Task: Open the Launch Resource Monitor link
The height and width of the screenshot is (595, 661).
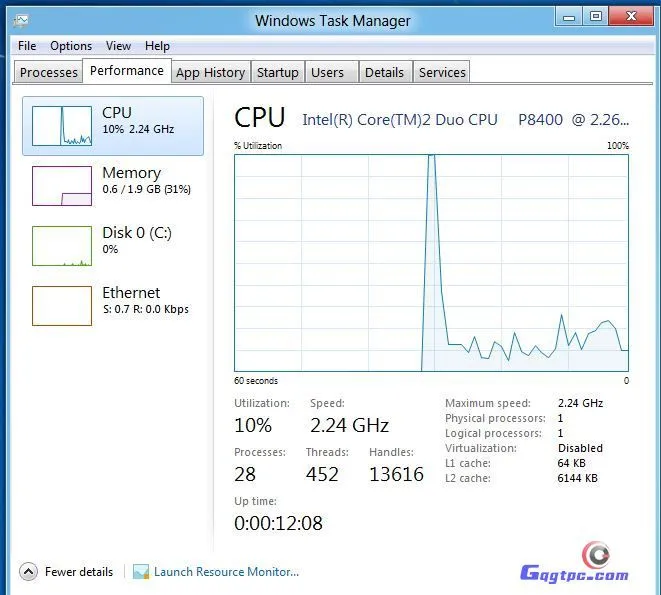Action: coord(226,572)
